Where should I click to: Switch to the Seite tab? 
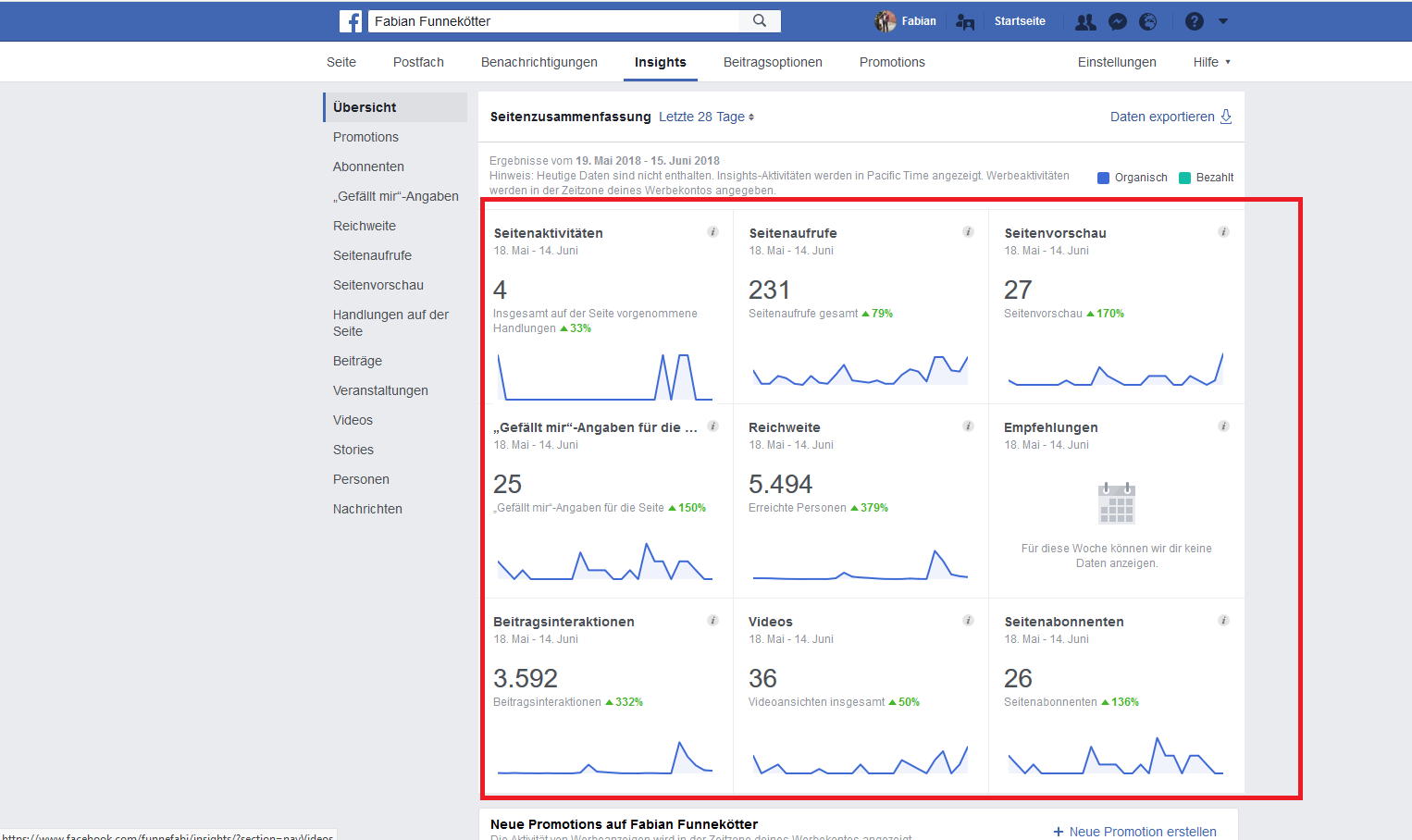pyautogui.click(x=341, y=62)
